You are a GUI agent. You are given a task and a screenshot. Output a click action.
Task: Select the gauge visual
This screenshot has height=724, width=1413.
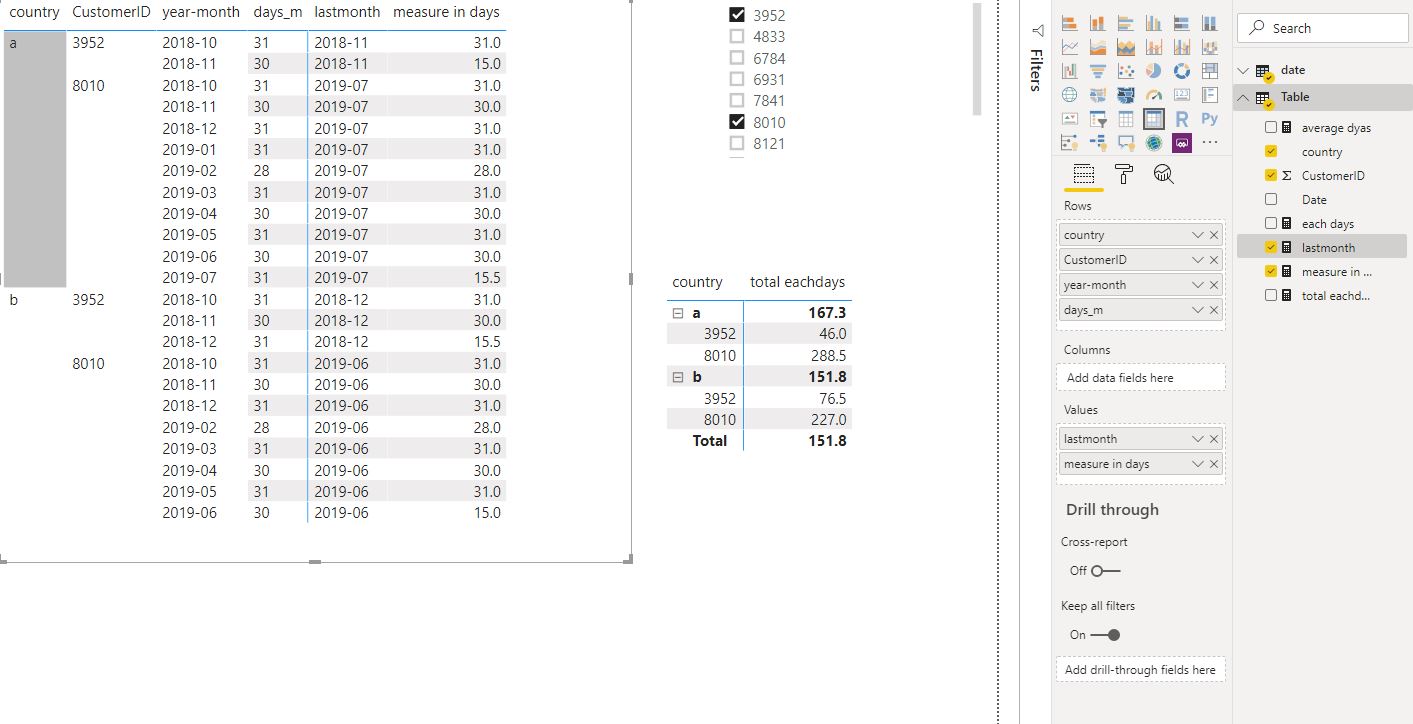1154,95
